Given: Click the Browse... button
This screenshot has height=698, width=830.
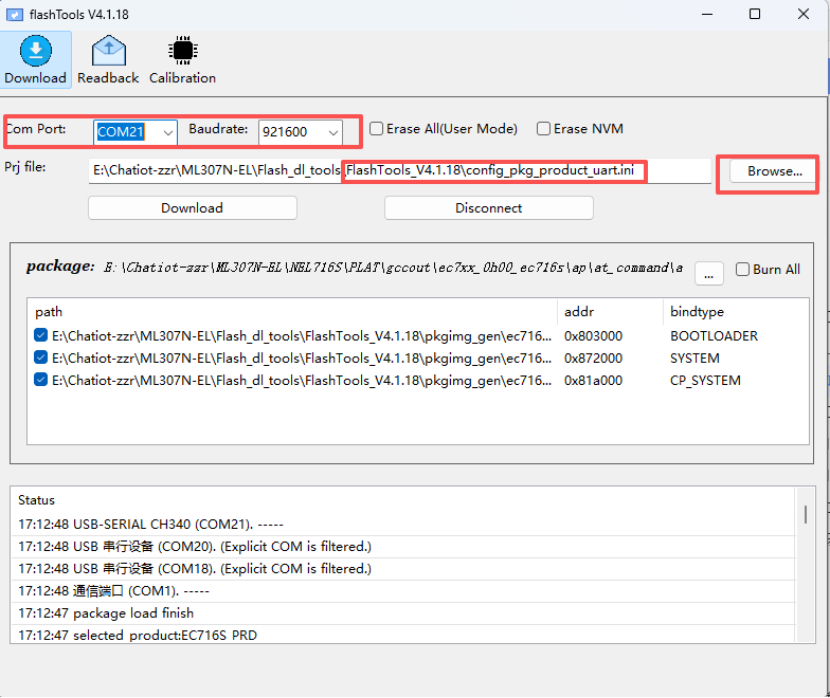Looking at the screenshot, I should tap(774, 171).
